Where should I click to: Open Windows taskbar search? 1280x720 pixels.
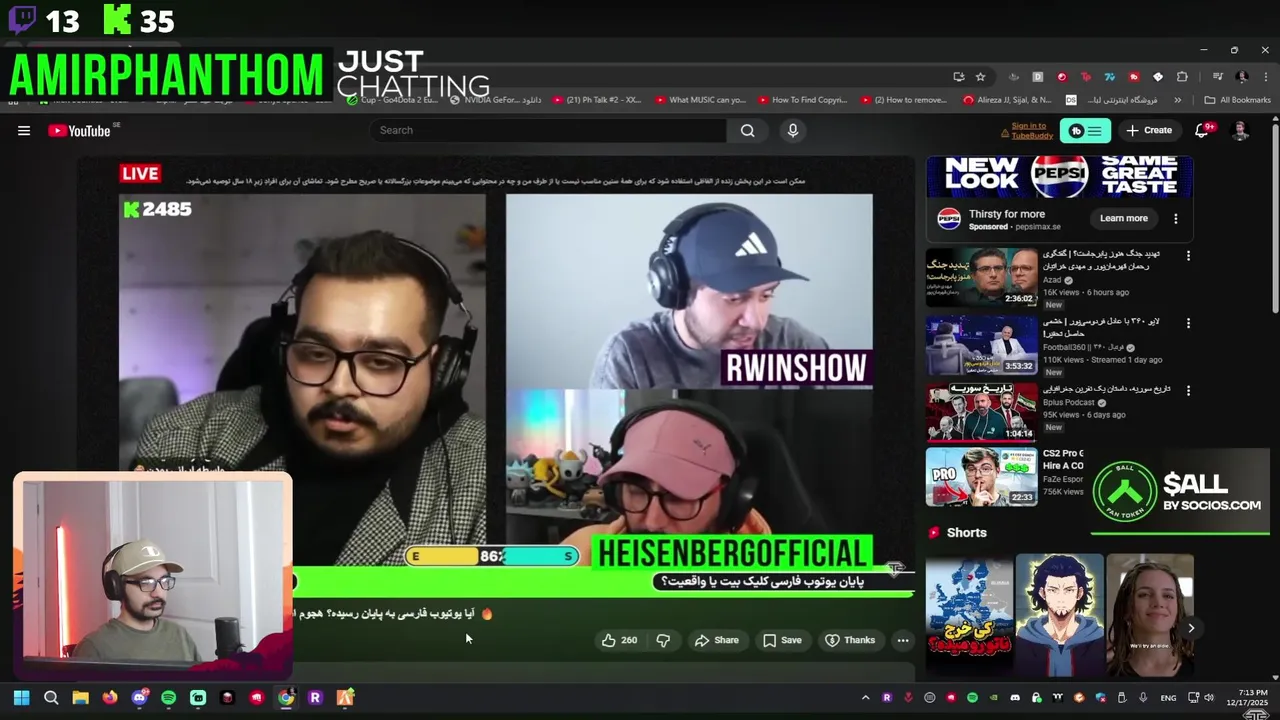coord(51,697)
